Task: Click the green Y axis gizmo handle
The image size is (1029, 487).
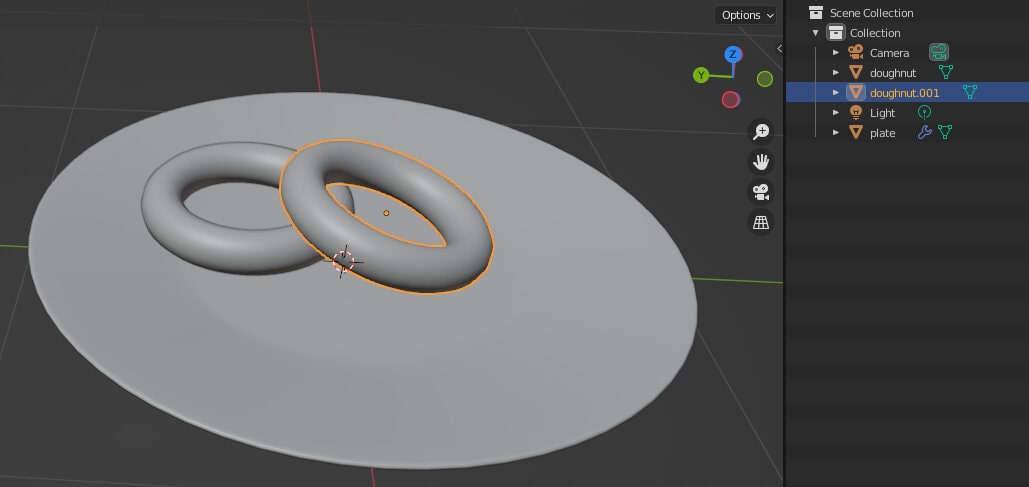Action: [701, 75]
